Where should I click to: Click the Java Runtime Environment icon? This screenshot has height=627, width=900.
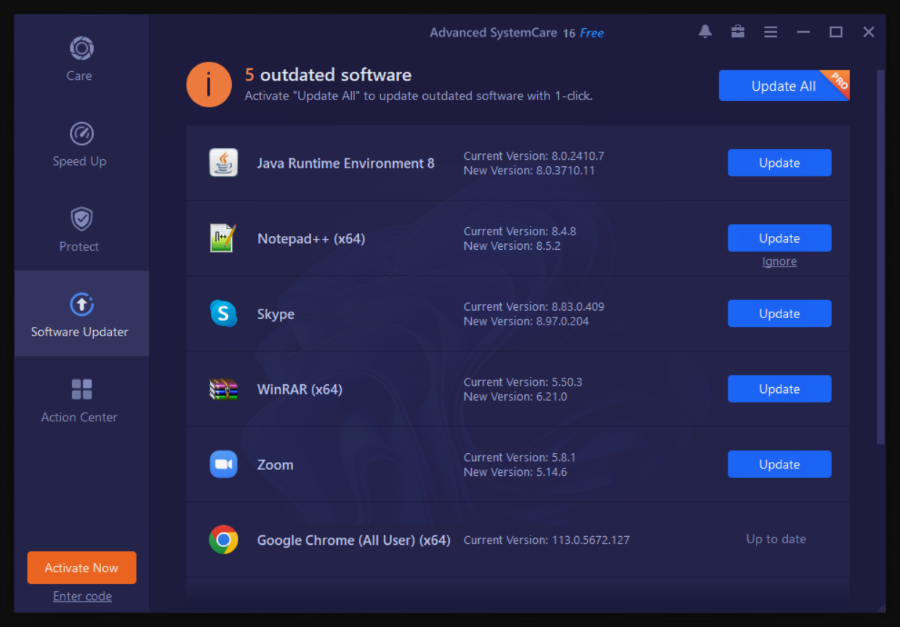click(223, 163)
